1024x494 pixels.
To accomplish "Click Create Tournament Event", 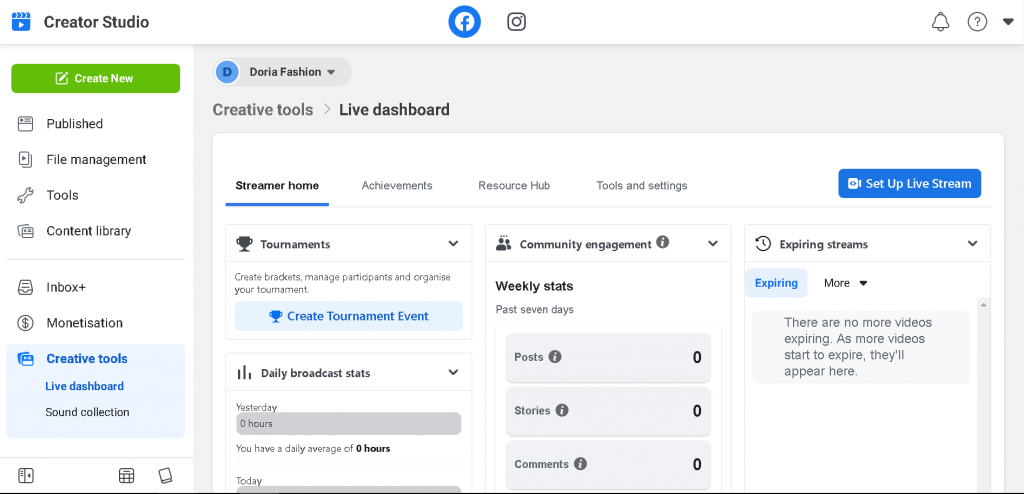I will pos(349,316).
